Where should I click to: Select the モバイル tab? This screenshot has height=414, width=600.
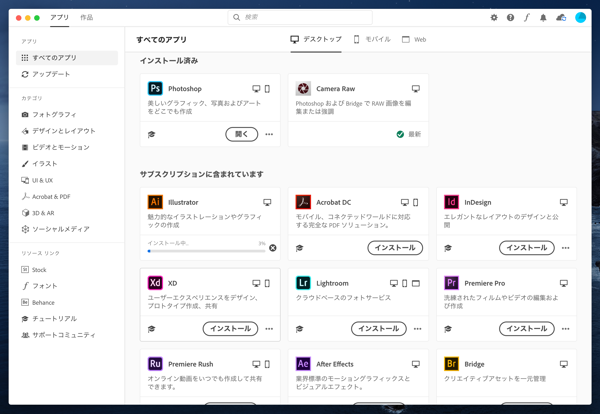click(372, 39)
